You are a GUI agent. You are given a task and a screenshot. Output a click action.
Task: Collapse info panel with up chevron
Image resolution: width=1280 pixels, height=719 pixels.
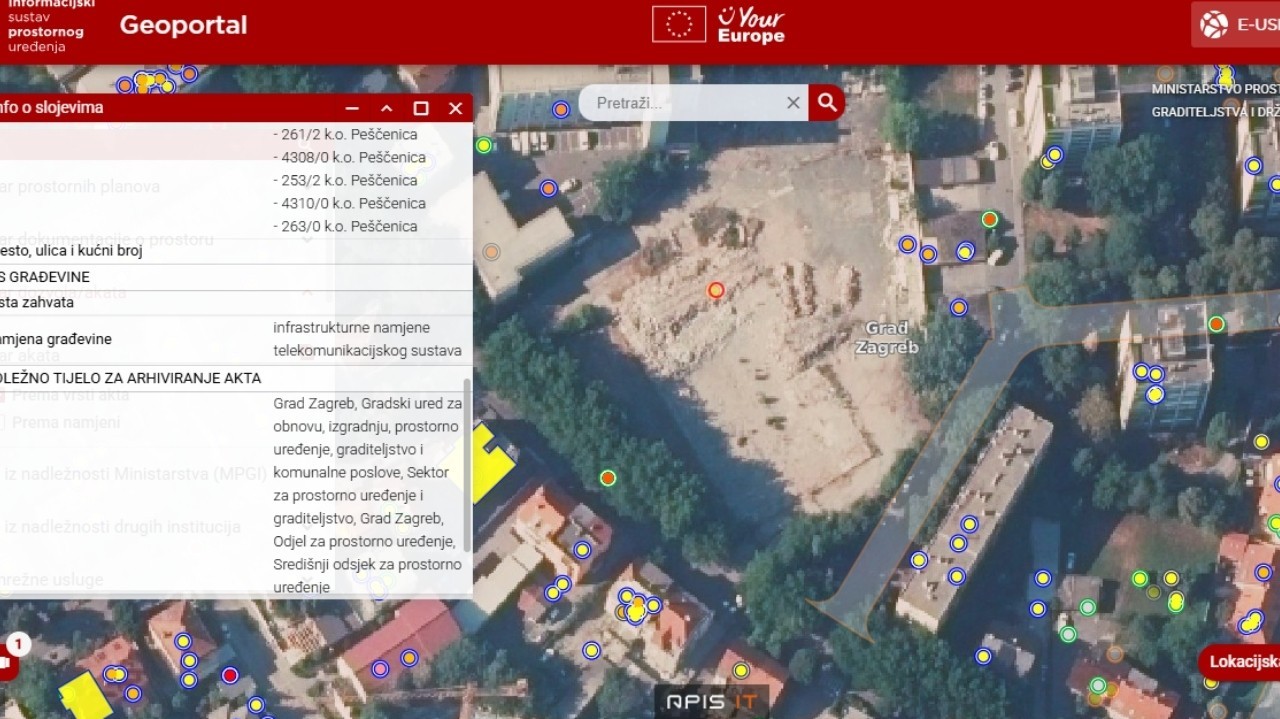click(x=387, y=108)
